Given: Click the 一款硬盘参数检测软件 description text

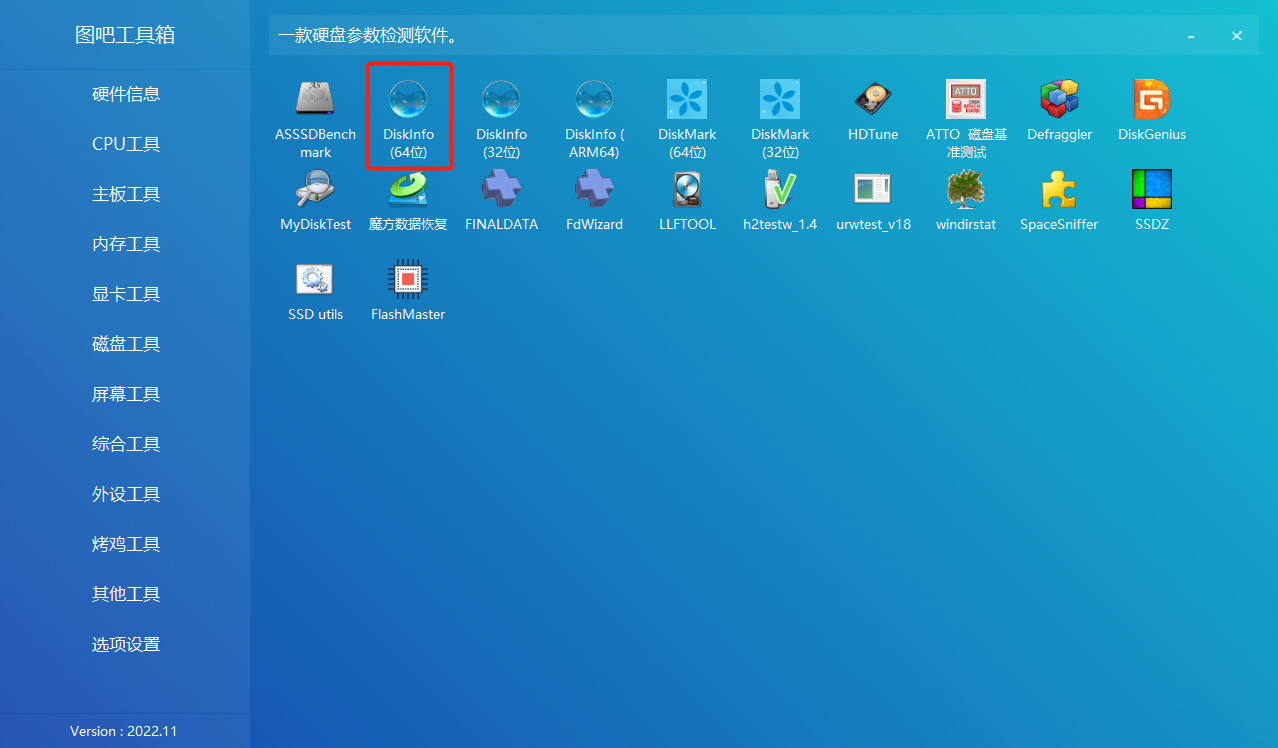Looking at the screenshot, I should point(367,36).
